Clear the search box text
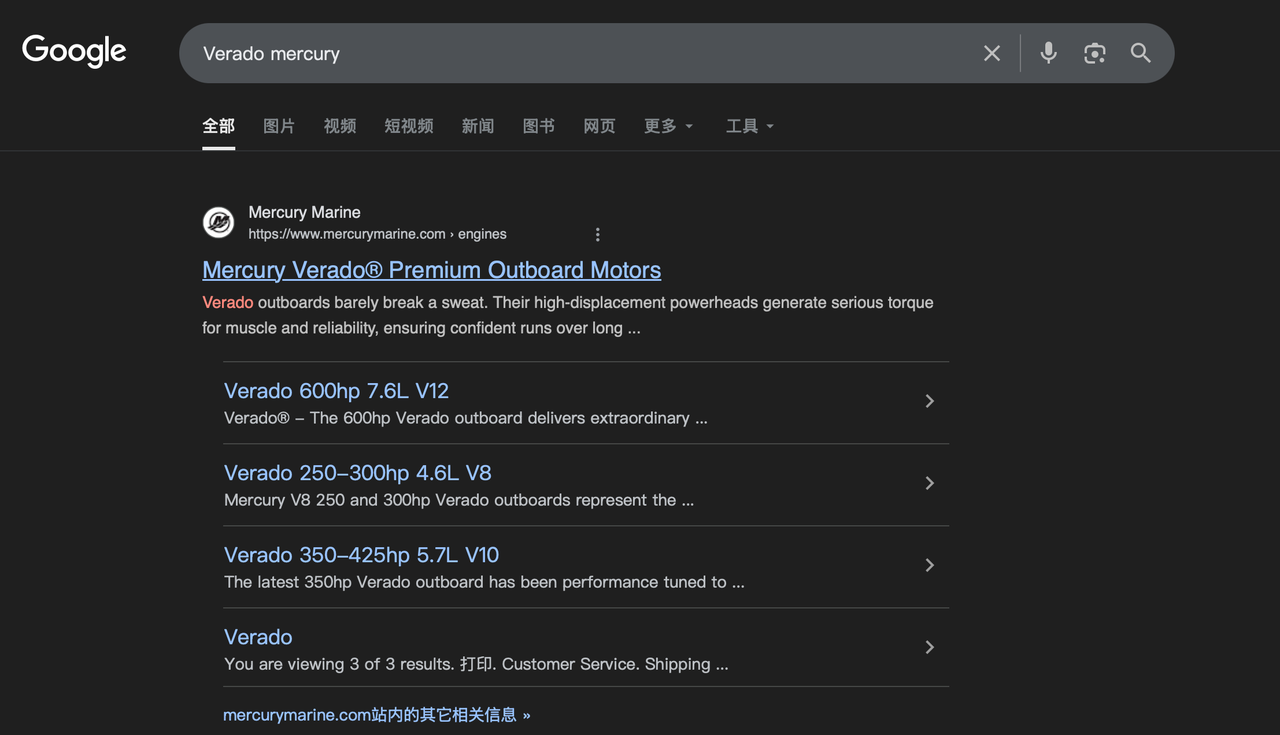Screen dimensions: 1280x735 pos(991,53)
